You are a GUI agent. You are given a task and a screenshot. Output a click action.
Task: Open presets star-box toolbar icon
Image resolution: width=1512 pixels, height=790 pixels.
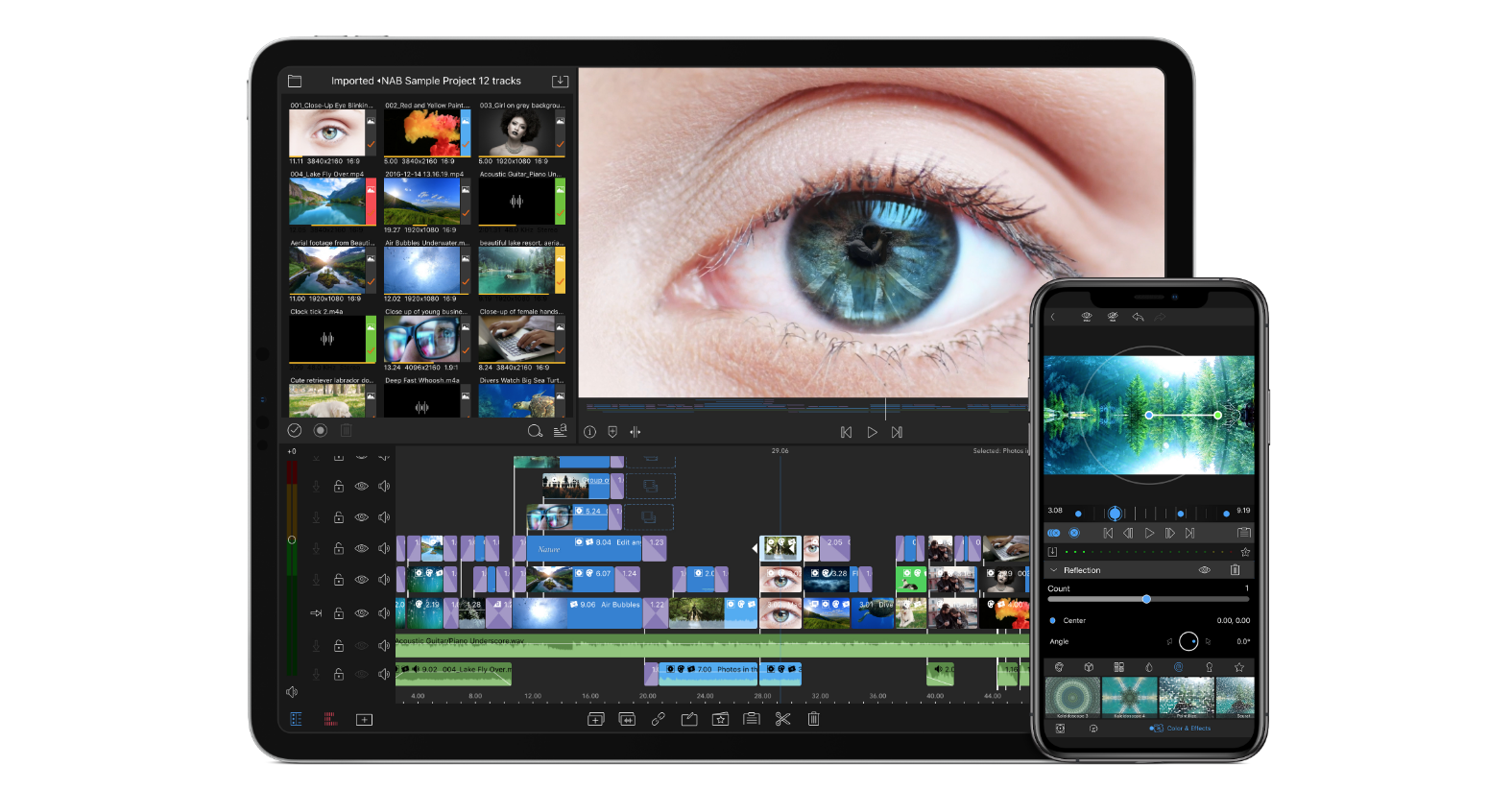(x=720, y=719)
